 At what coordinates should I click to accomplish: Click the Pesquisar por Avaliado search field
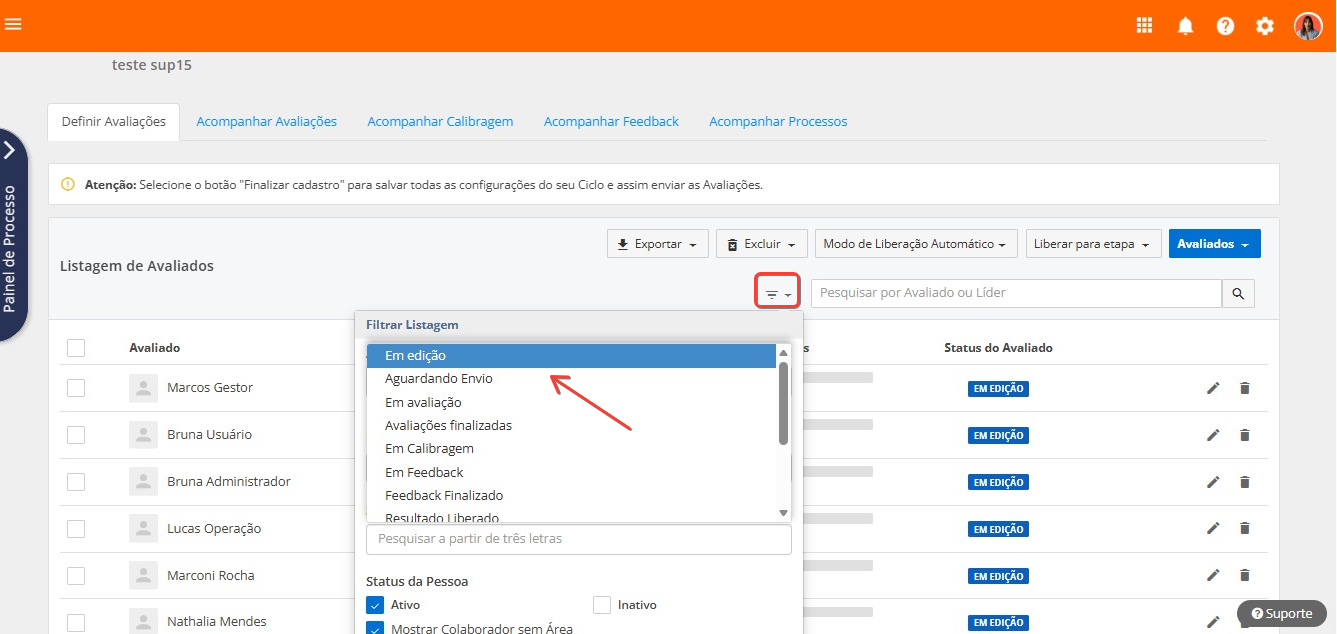point(1015,293)
